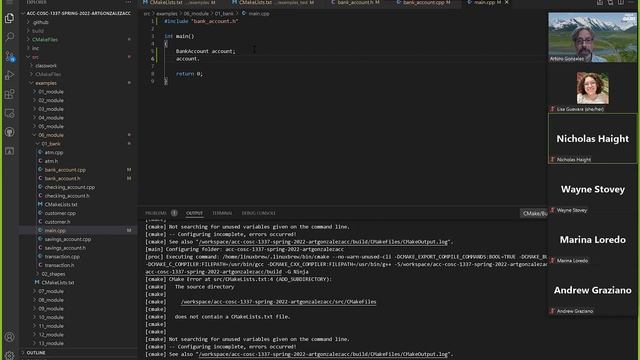This screenshot has height=360, width=640.
Task: Expand the inc folder
Action: point(35,48)
